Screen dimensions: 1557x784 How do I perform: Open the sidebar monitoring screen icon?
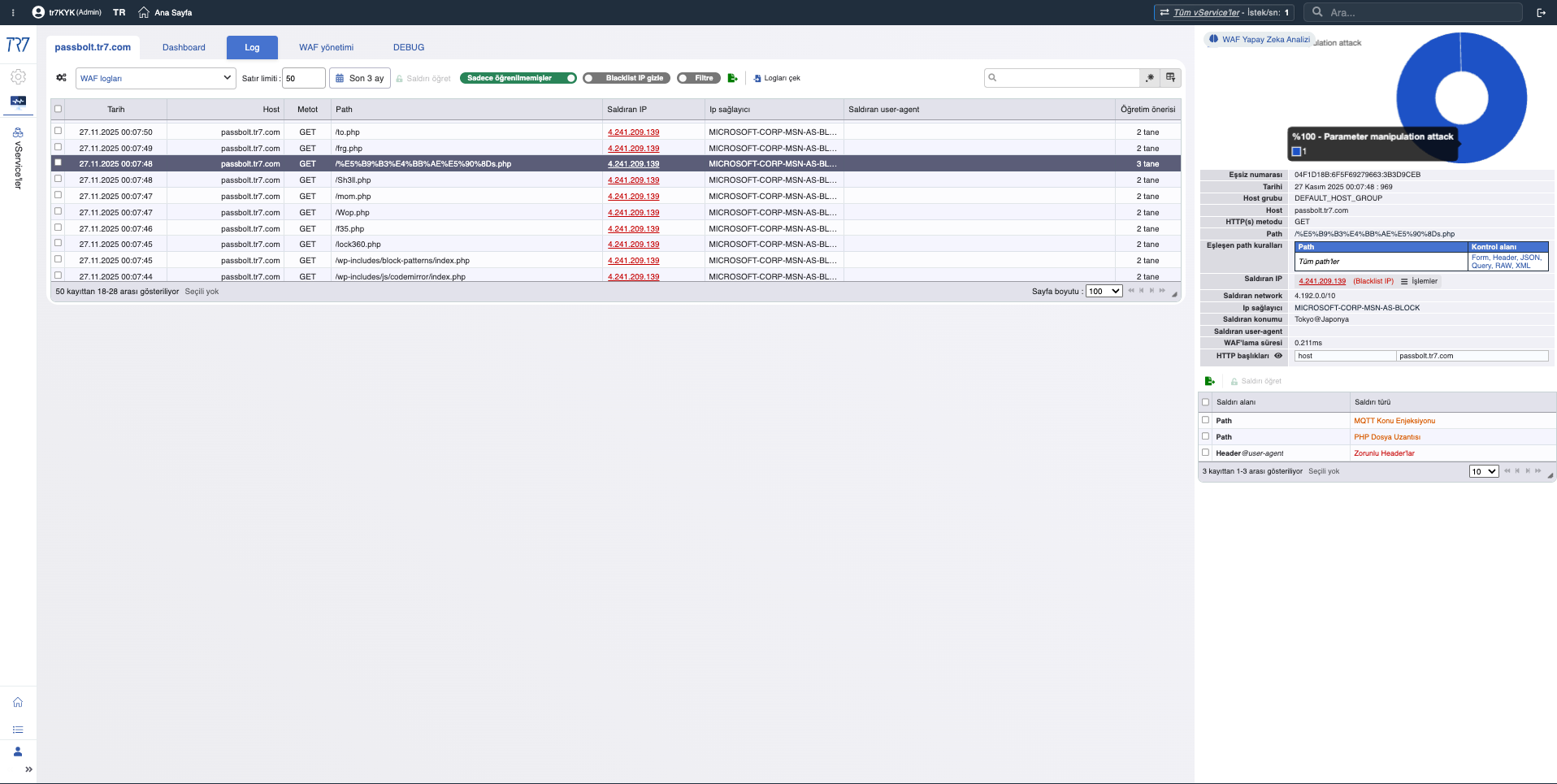click(18, 102)
